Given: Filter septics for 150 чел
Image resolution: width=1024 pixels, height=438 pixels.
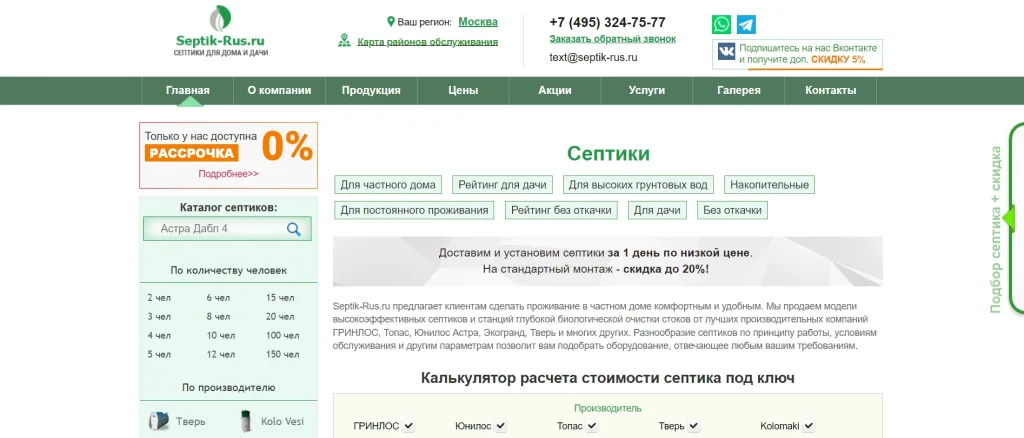Looking at the screenshot, I should [282, 354].
